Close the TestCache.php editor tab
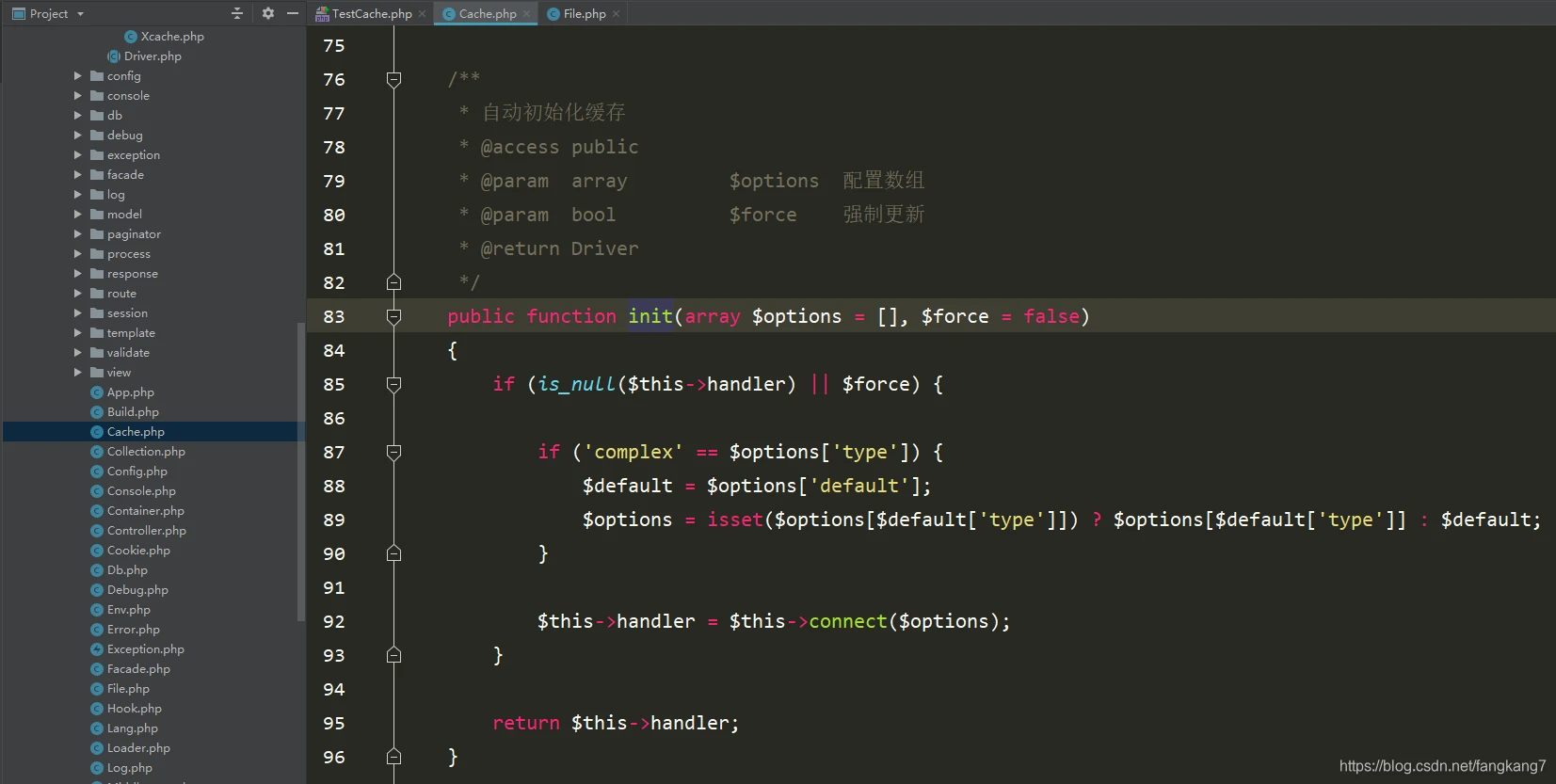Viewport: 1556px width, 784px height. coord(423,14)
